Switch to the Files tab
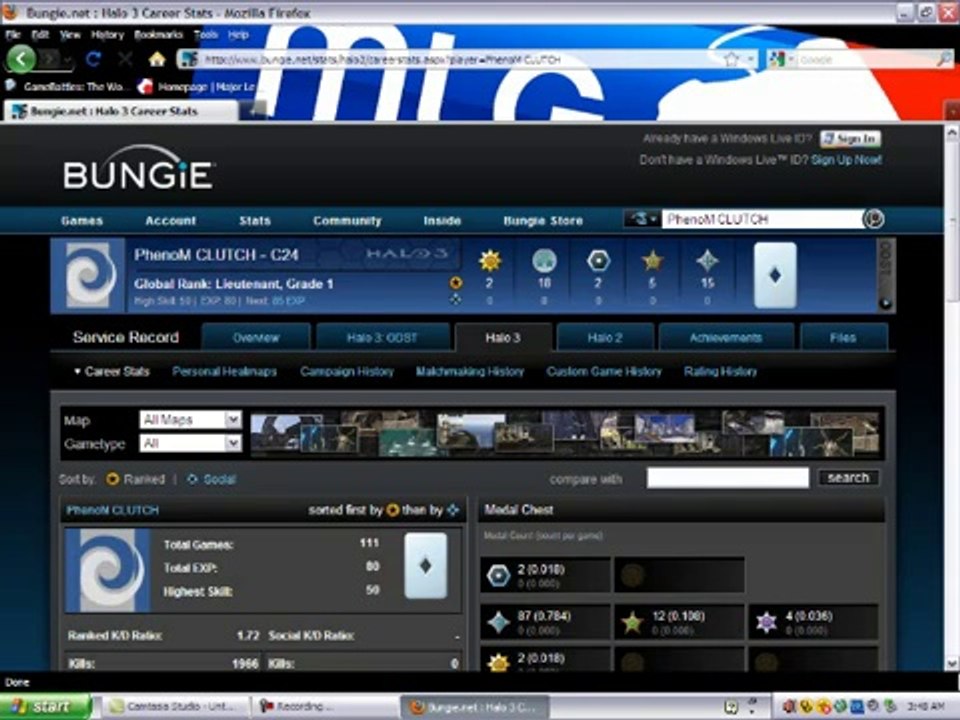 tap(843, 337)
